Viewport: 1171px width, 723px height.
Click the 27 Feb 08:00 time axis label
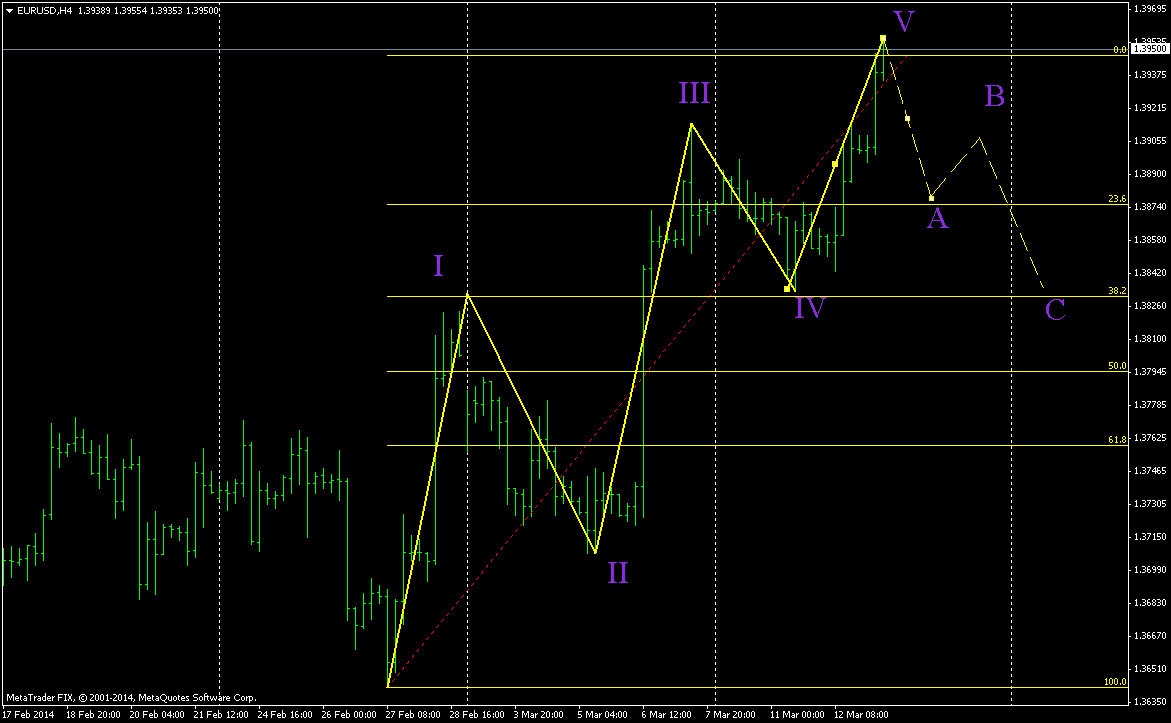pyautogui.click(x=415, y=715)
